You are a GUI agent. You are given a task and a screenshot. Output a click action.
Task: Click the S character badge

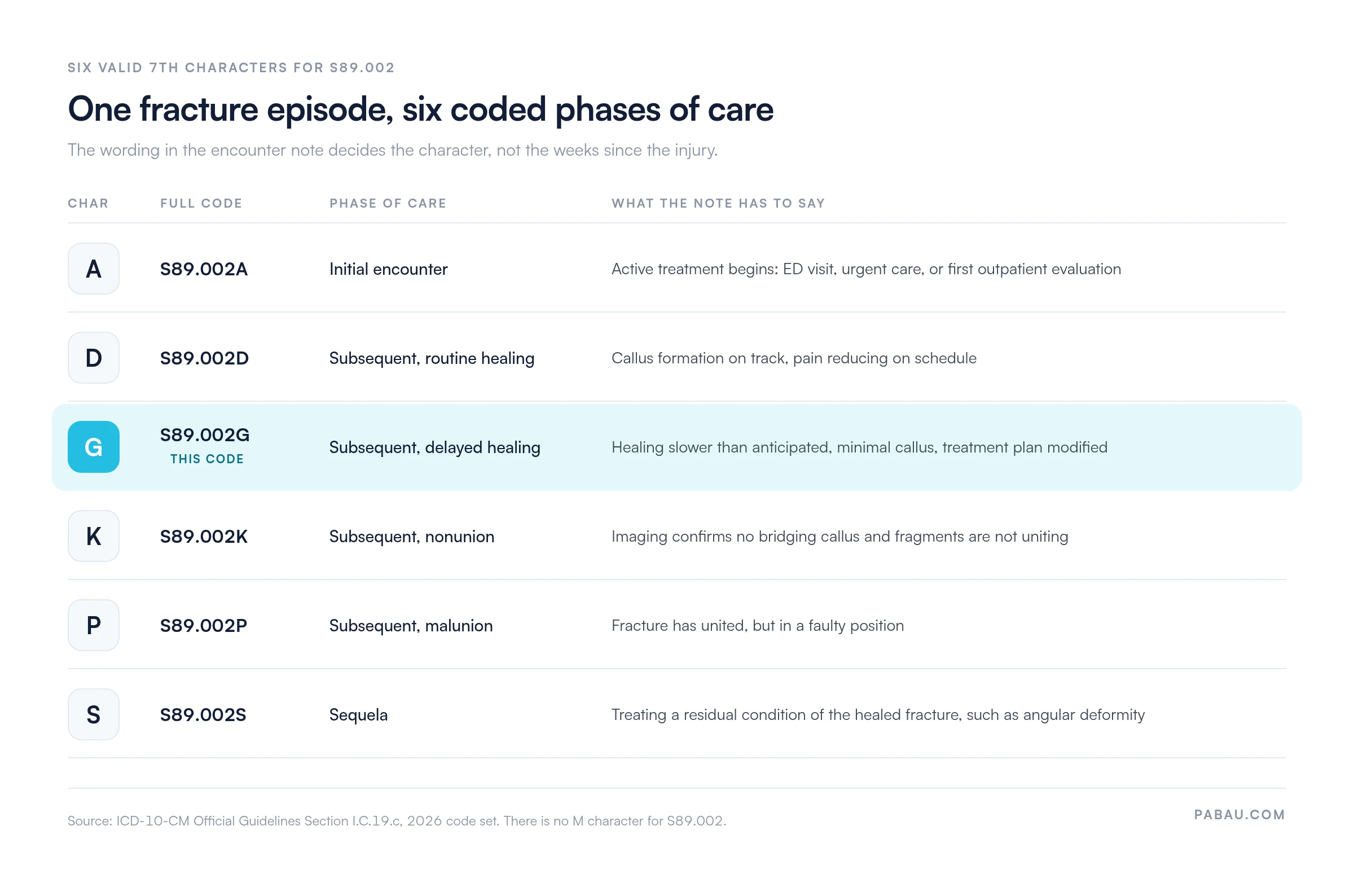pyautogui.click(x=94, y=715)
